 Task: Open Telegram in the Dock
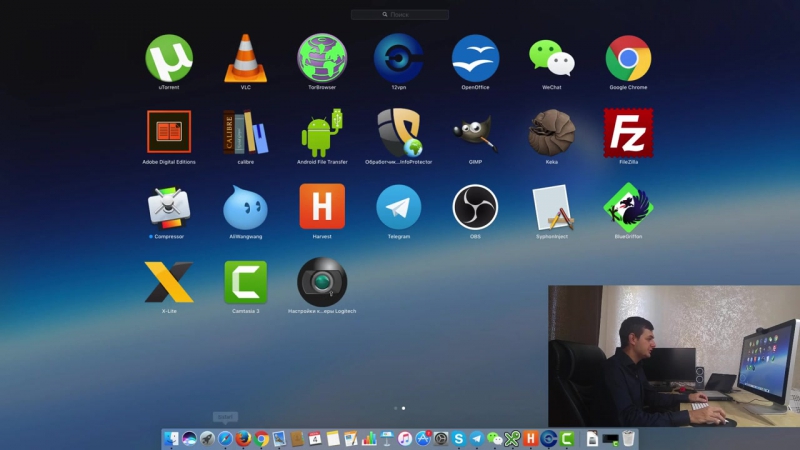pyautogui.click(x=477, y=439)
